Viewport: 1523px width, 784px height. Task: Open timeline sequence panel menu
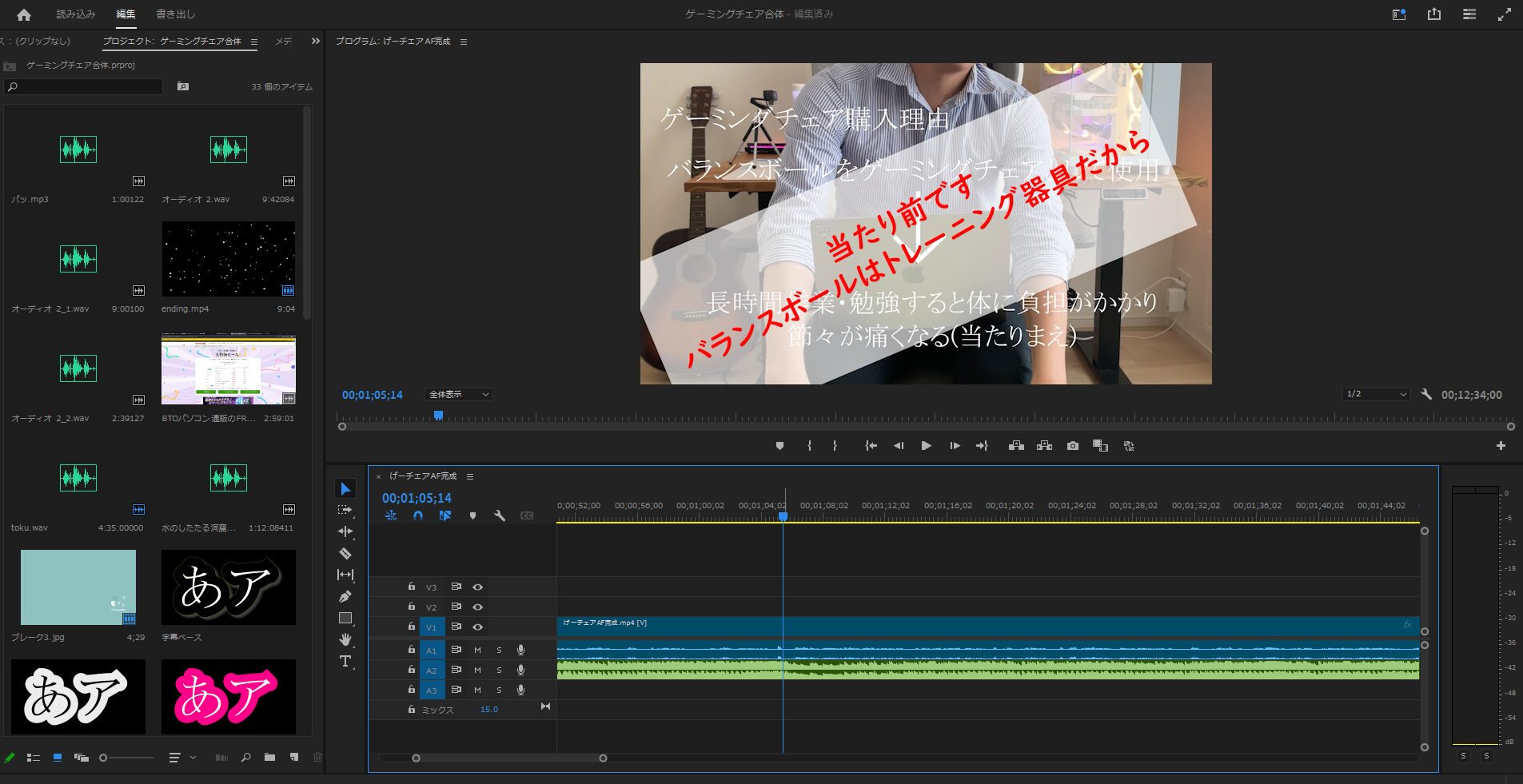click(470, 476)
